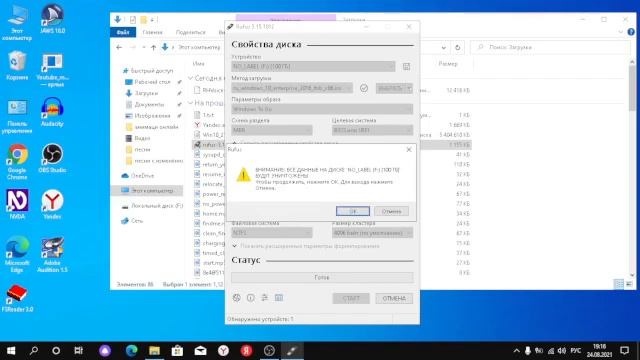Screen dimensions: 640x360
Task: Confirm the Rufus warning with OK
Action: (x=353, y=211)
